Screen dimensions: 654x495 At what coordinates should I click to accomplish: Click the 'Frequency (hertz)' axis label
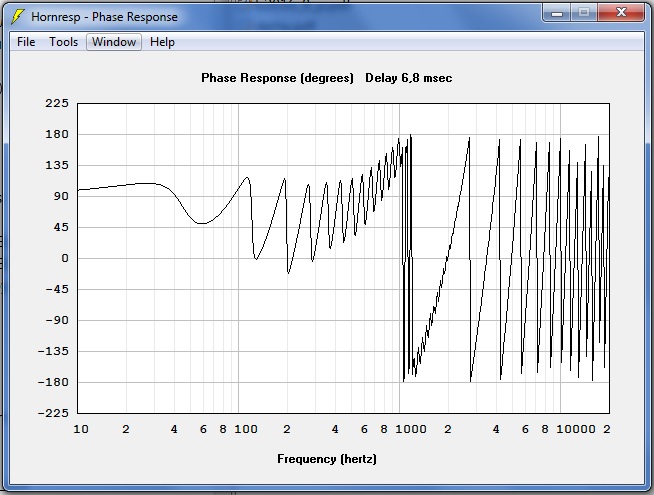[x=327, y=459]
